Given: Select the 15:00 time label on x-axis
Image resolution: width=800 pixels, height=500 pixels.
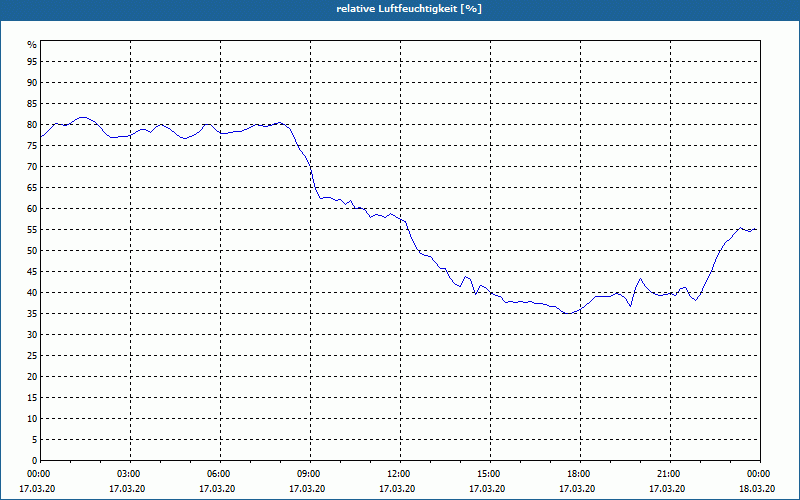Looking at the screenshot, I should (x=490, y=474).
